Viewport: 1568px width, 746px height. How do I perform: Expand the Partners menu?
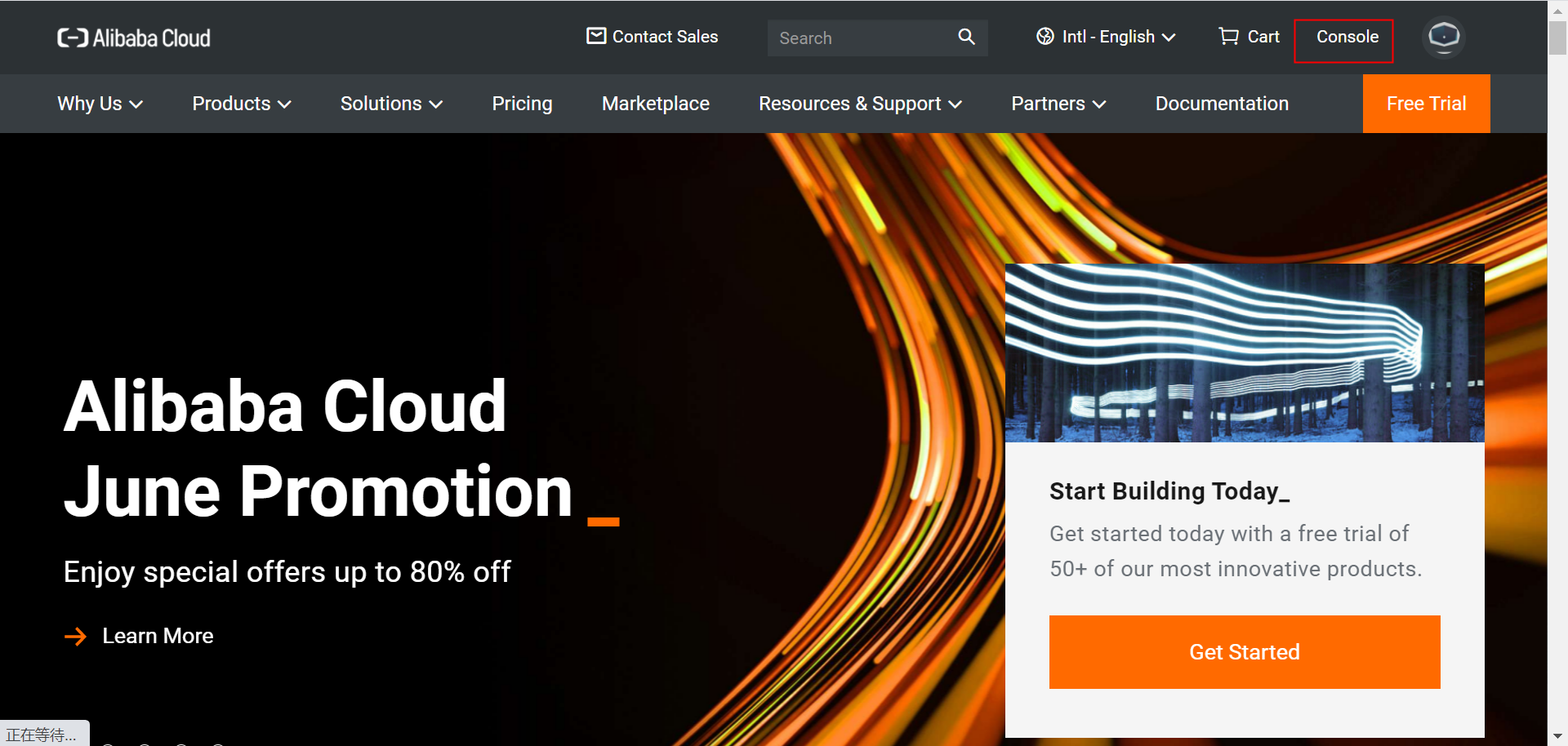click(1058, 104)
